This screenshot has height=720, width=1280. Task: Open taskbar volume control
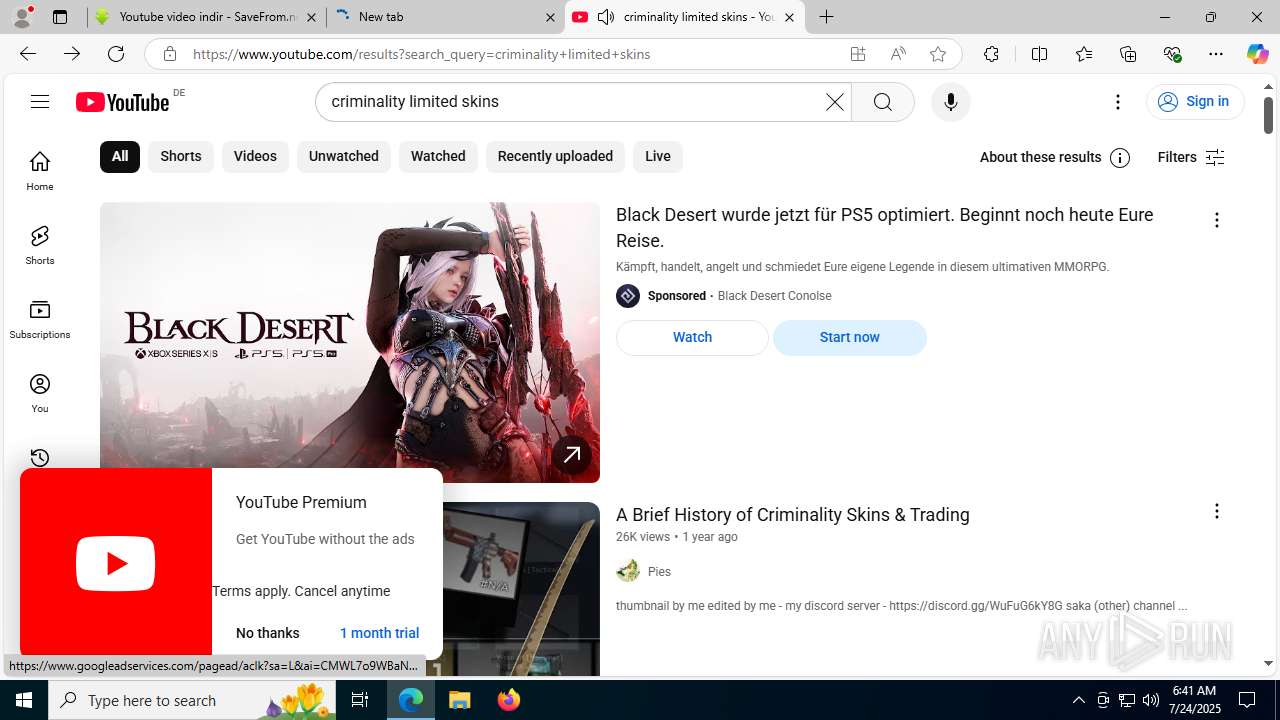coord(1151,700)
